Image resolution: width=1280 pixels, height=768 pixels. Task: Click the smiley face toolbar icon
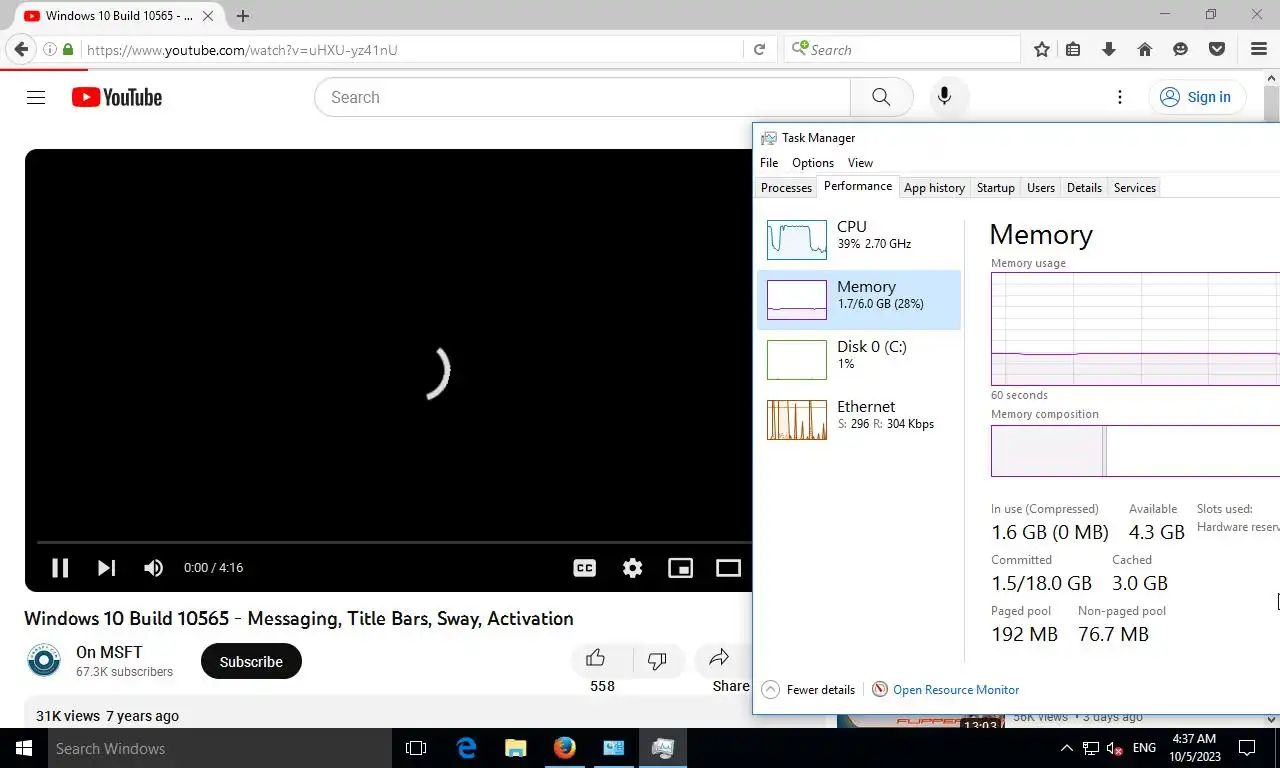coord(1181,49)
